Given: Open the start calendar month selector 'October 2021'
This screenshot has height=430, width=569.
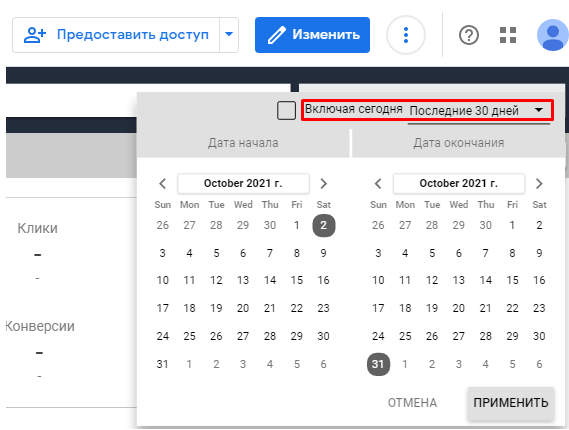Looking at the screenshot, I should click(243, 183).
